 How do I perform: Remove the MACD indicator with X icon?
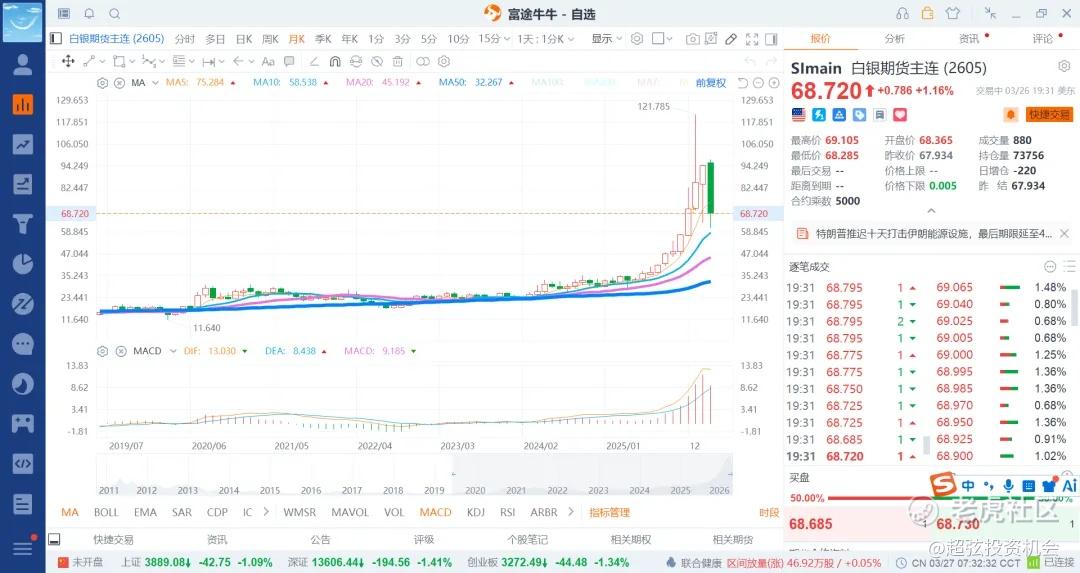(121, 351)
